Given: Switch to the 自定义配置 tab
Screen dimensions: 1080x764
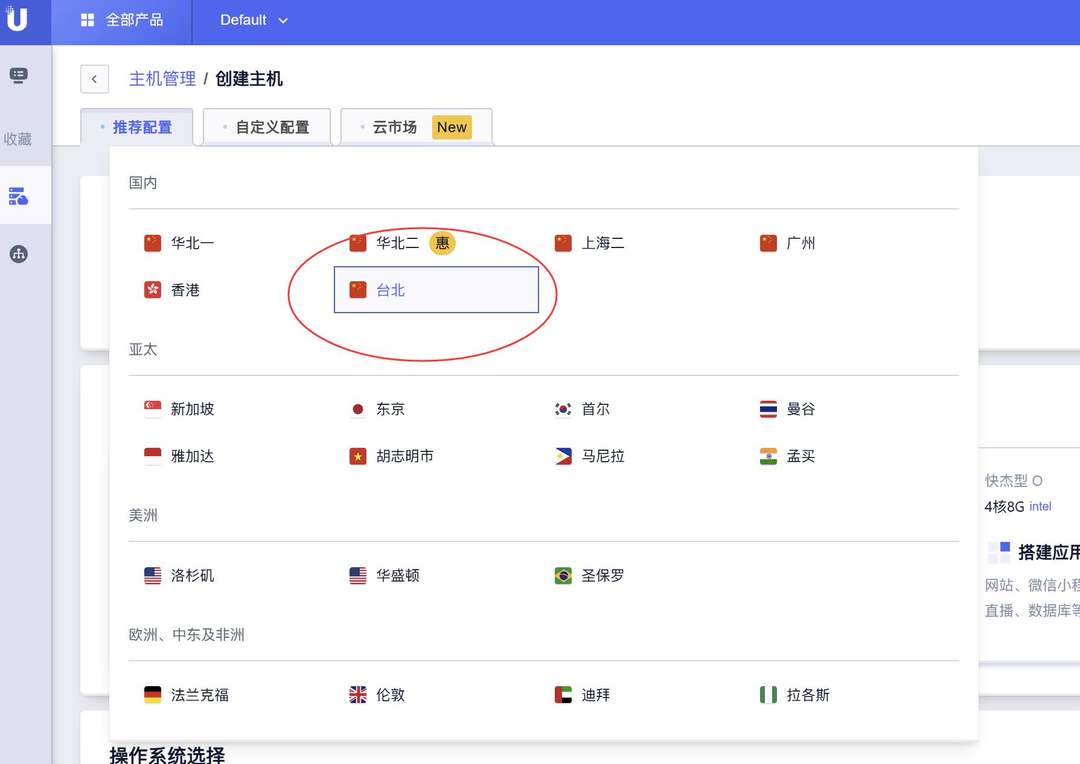Looking at the screenshot, I should (267, 127).
